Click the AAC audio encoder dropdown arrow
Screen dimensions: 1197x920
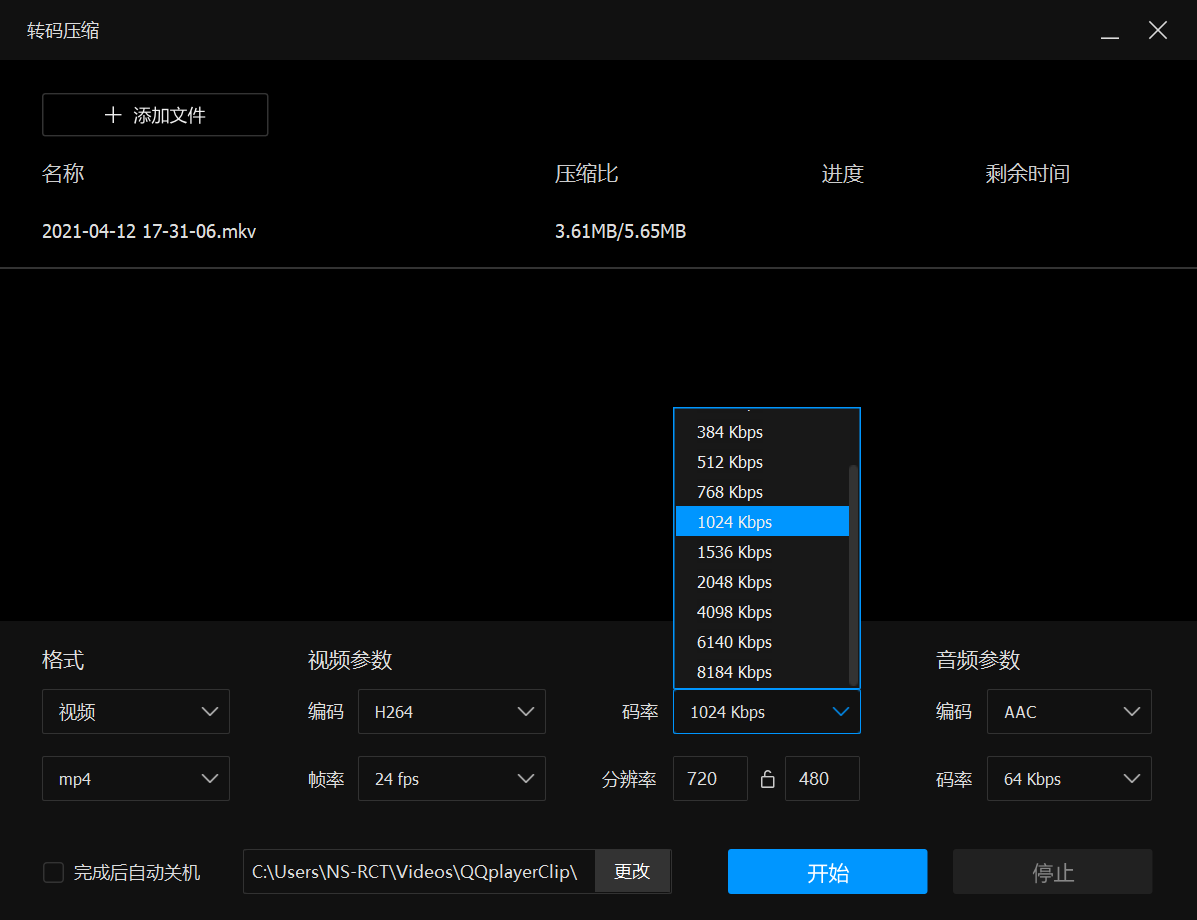(x=1132, y=711)
